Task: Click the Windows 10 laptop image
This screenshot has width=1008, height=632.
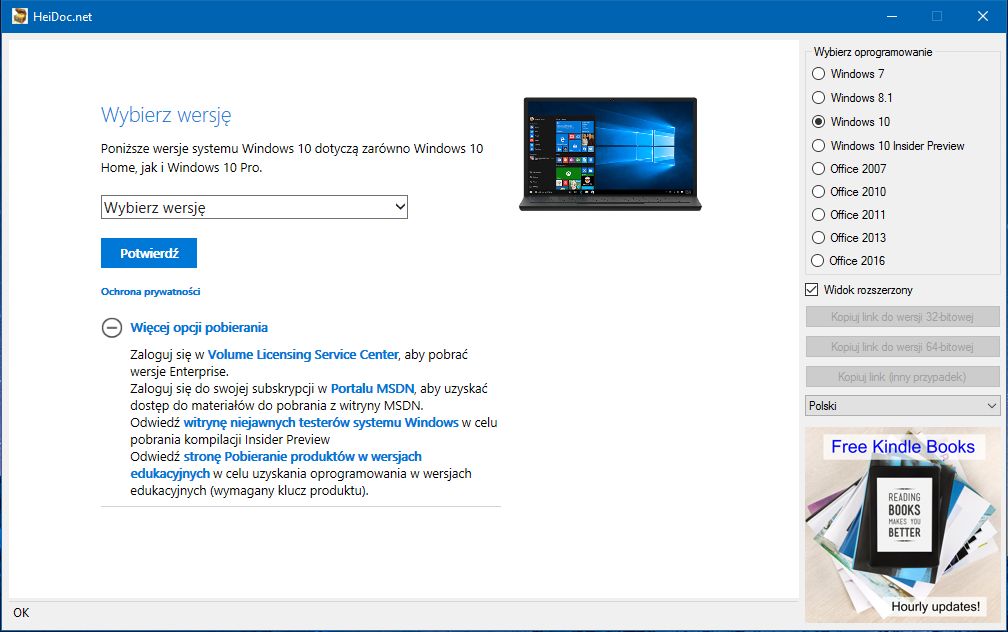Action: point(609,153)
